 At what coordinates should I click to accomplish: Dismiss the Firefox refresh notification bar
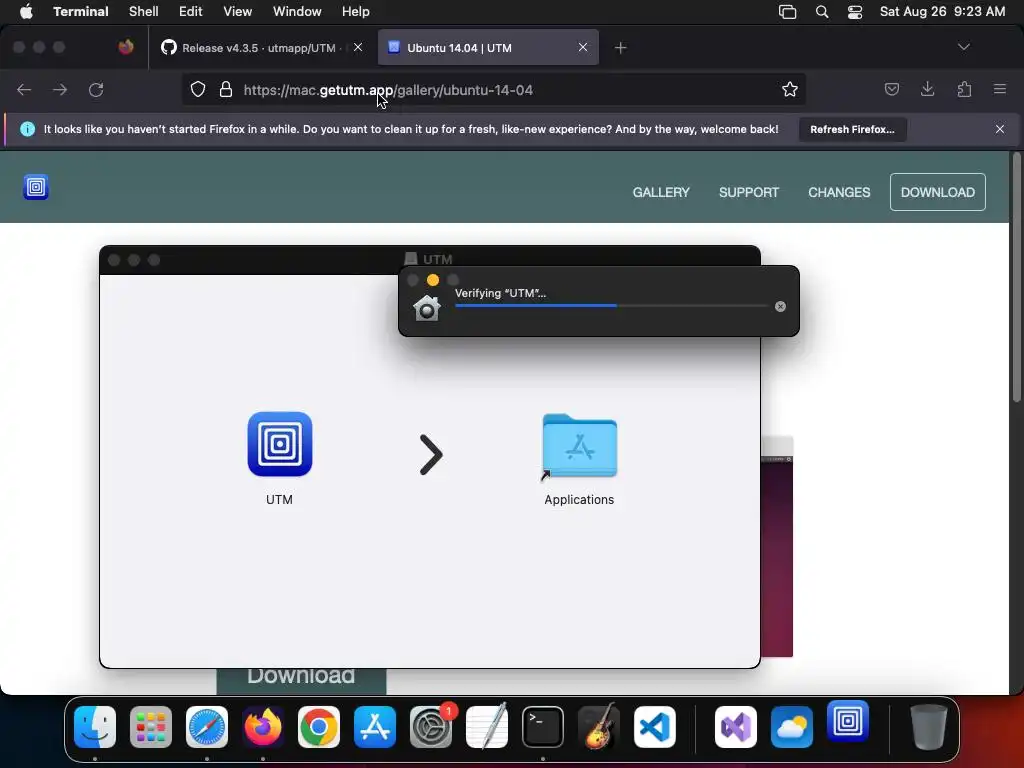1000,129
